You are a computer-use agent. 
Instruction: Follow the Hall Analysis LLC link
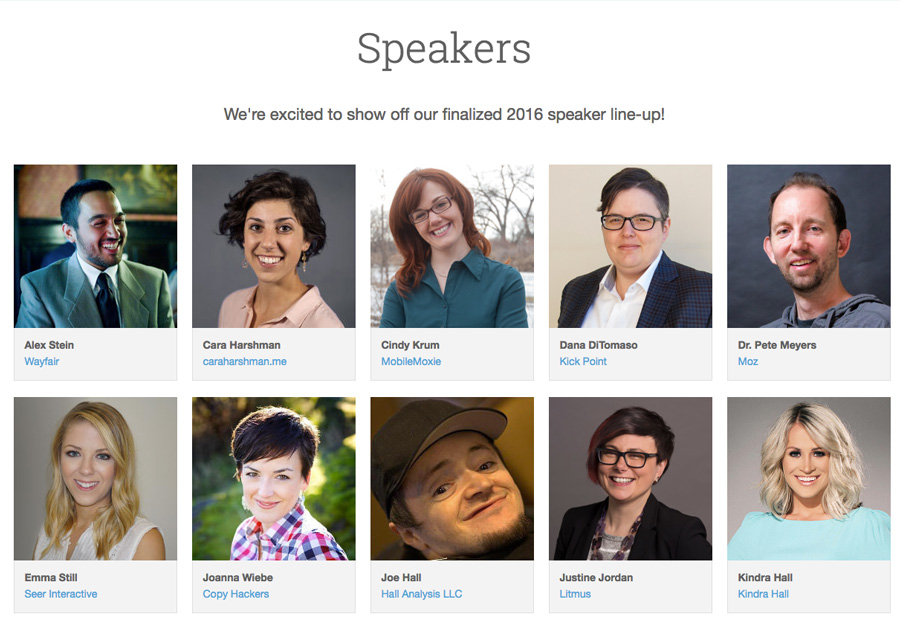[x=421, y=594]
